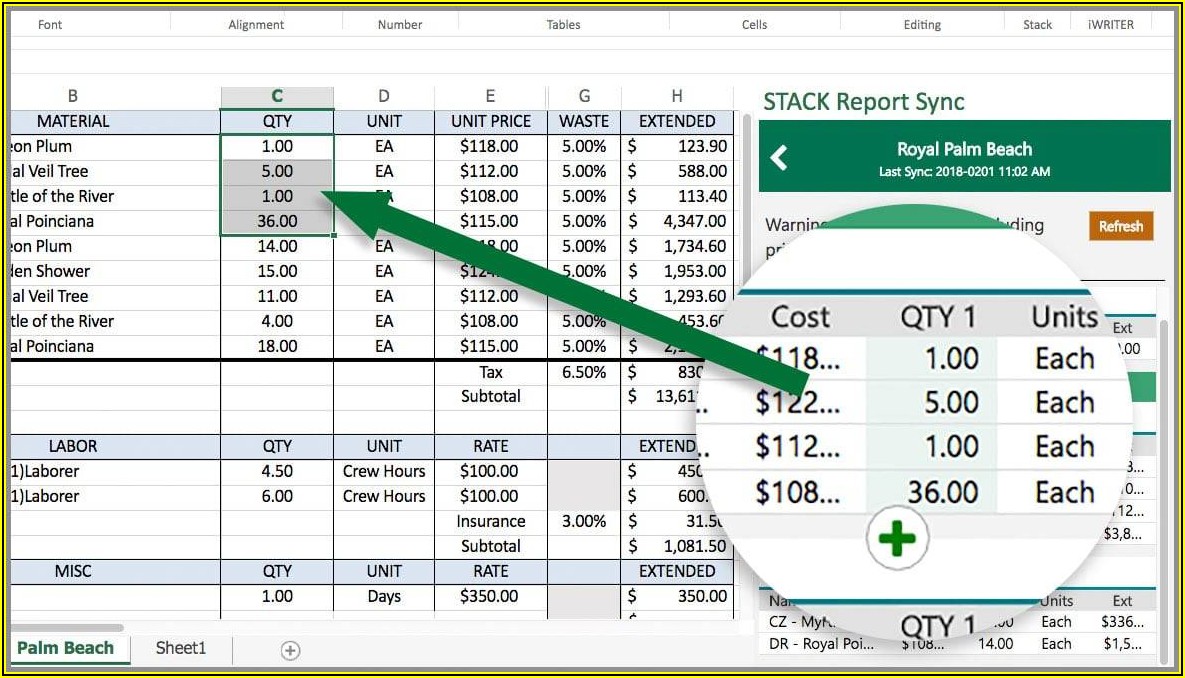Add a new sheet with plus icon

point(290,650)
